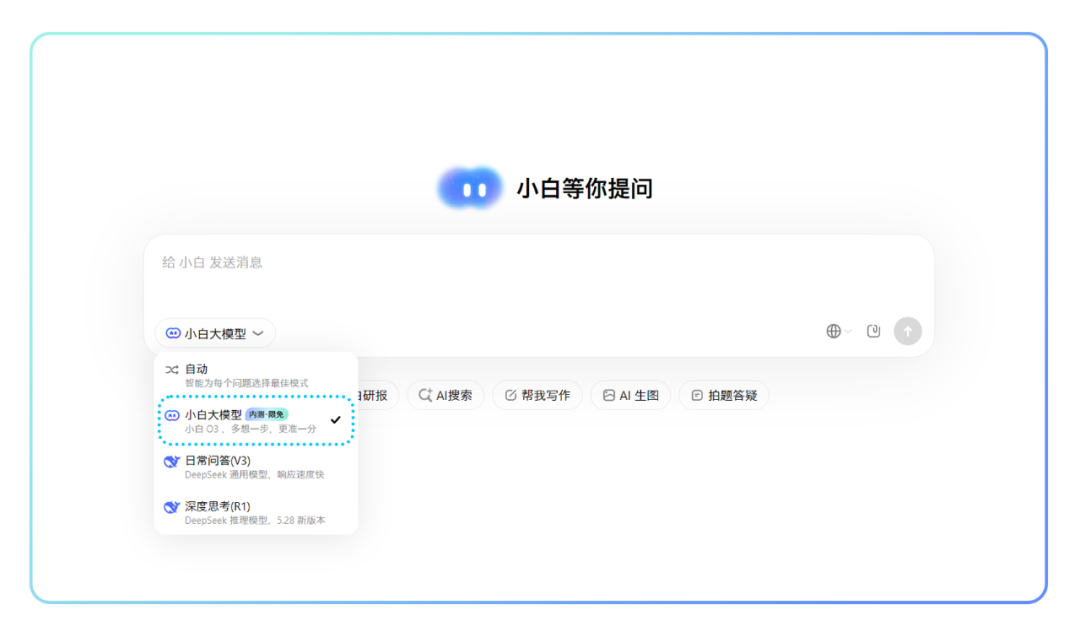Click the whale icon beside 深度思考(R1)
The height and width of the screenshot is (632, 1080).
pos(172,507)
